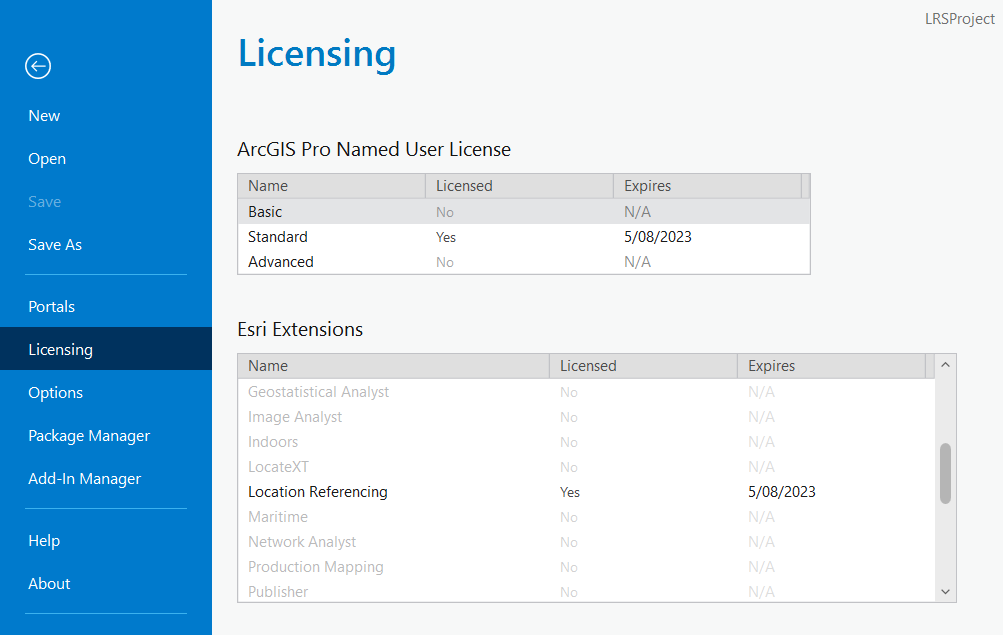Open the About page
The image size is (1003, 635).
pos(48,583)
